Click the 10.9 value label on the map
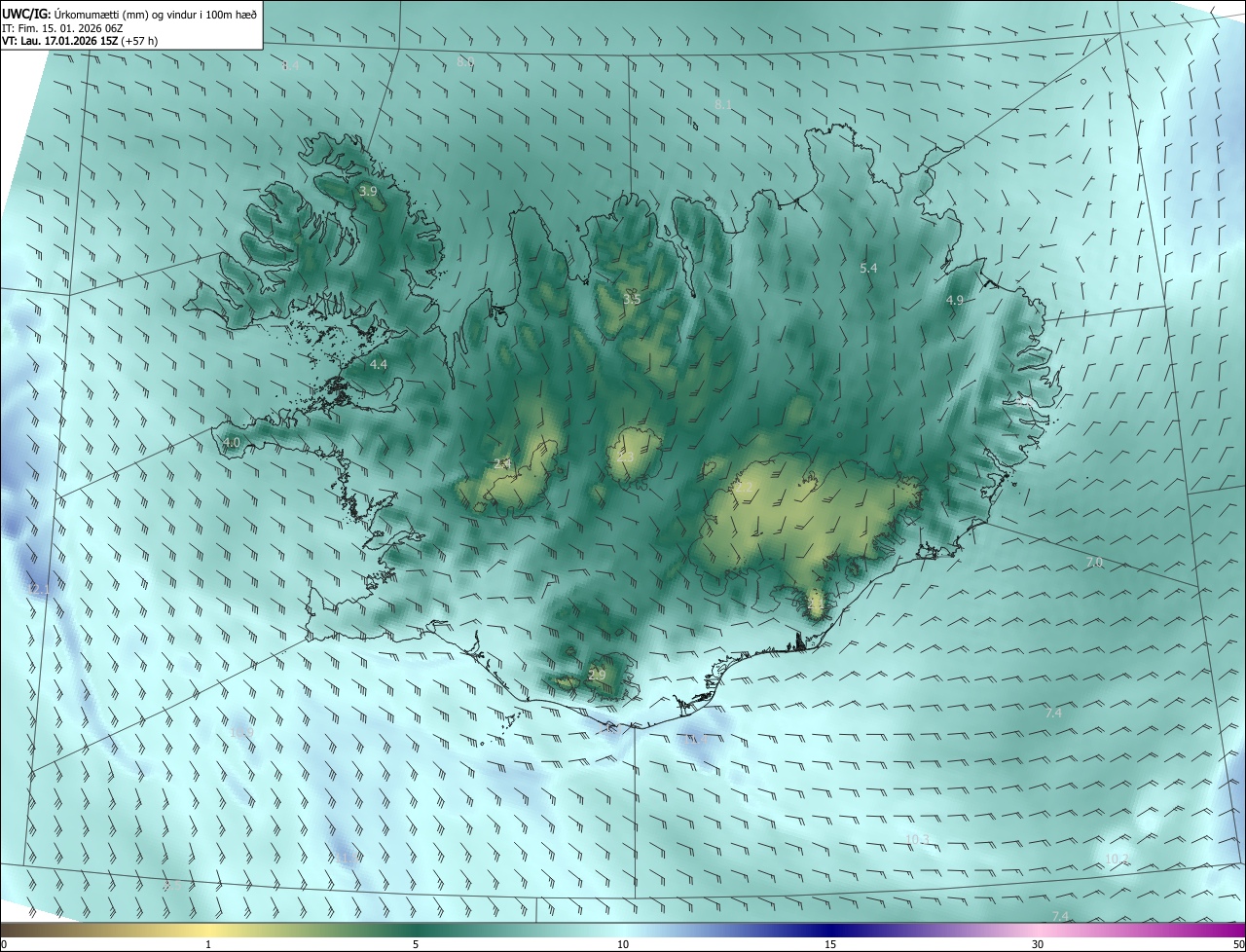Image resolution: width=1246 pixels, height=952 pixels. [241, 732]
